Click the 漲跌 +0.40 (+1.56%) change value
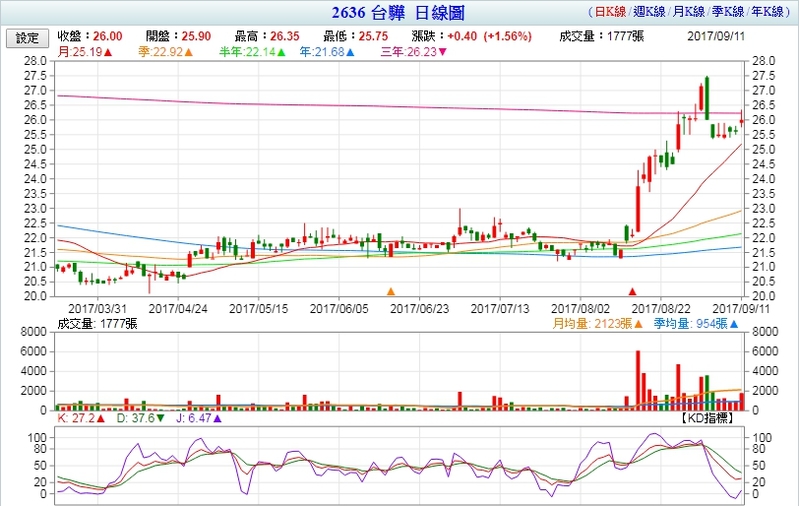This screenshot has height=506, width=799. point(472,36)
